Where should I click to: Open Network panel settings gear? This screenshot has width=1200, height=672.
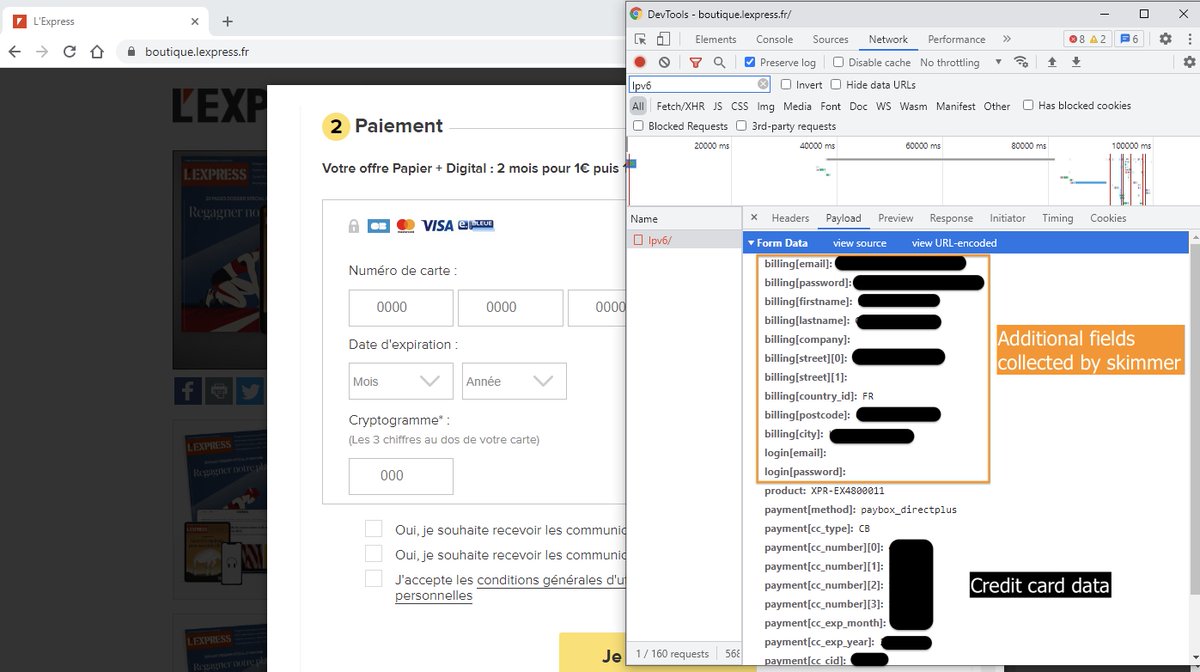click(1189, 62)
